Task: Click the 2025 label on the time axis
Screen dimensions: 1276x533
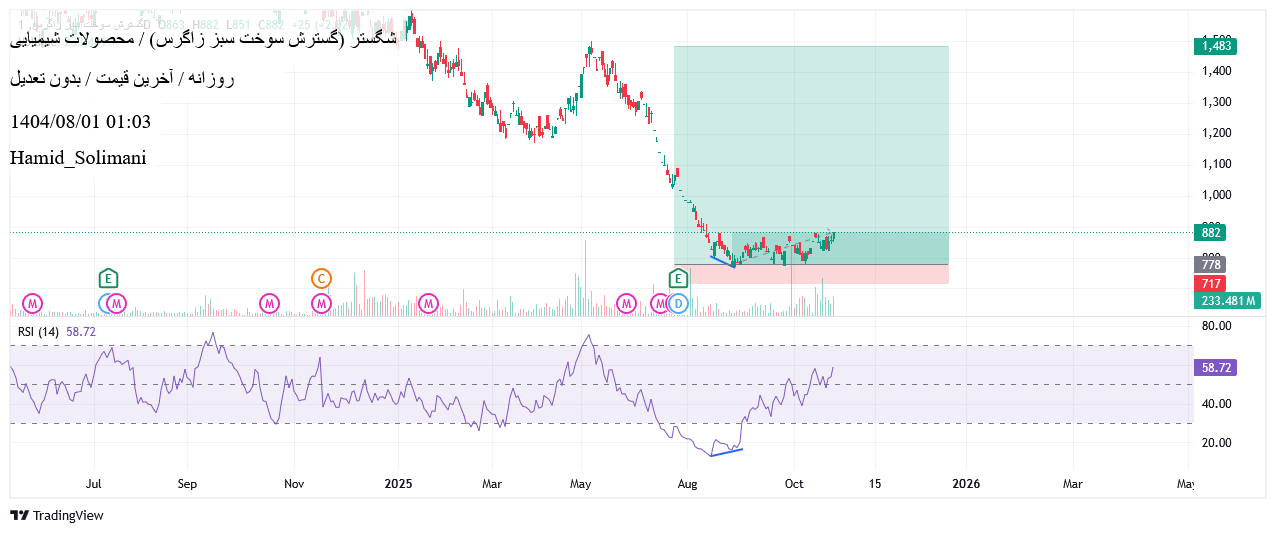Action: (398, 484)
